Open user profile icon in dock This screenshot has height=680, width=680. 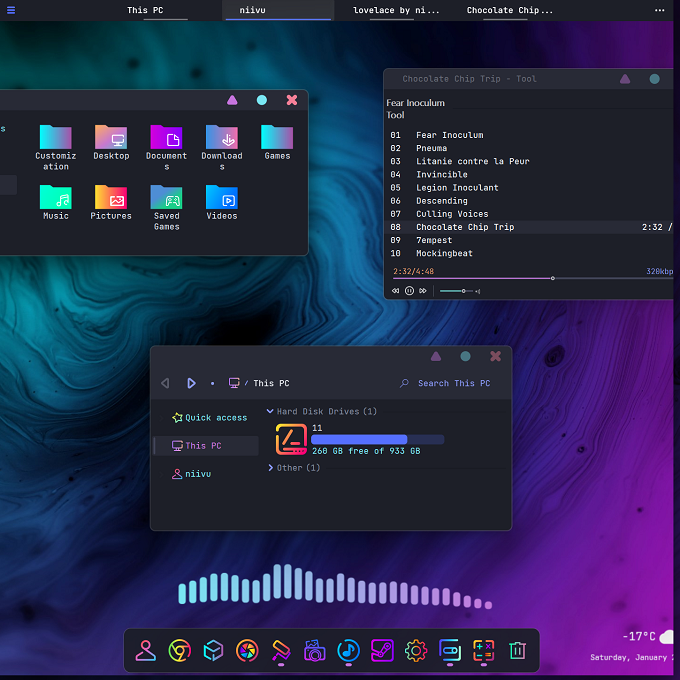(x=146, y=651)
